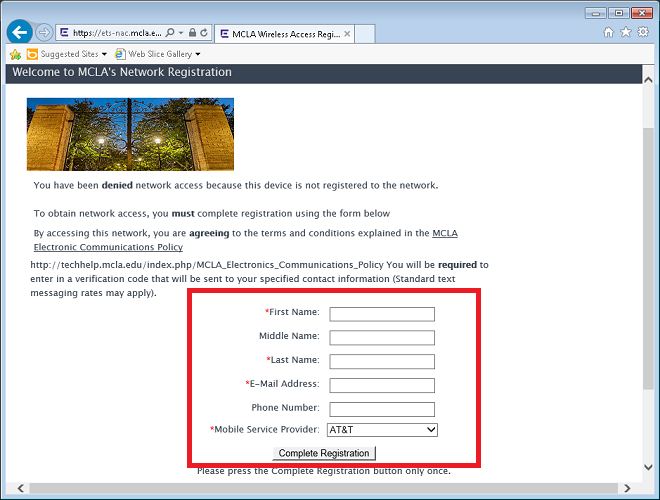Open Favorites with the star icon
The height and width of the screenshot is (500, 660).
pos(626,32)
